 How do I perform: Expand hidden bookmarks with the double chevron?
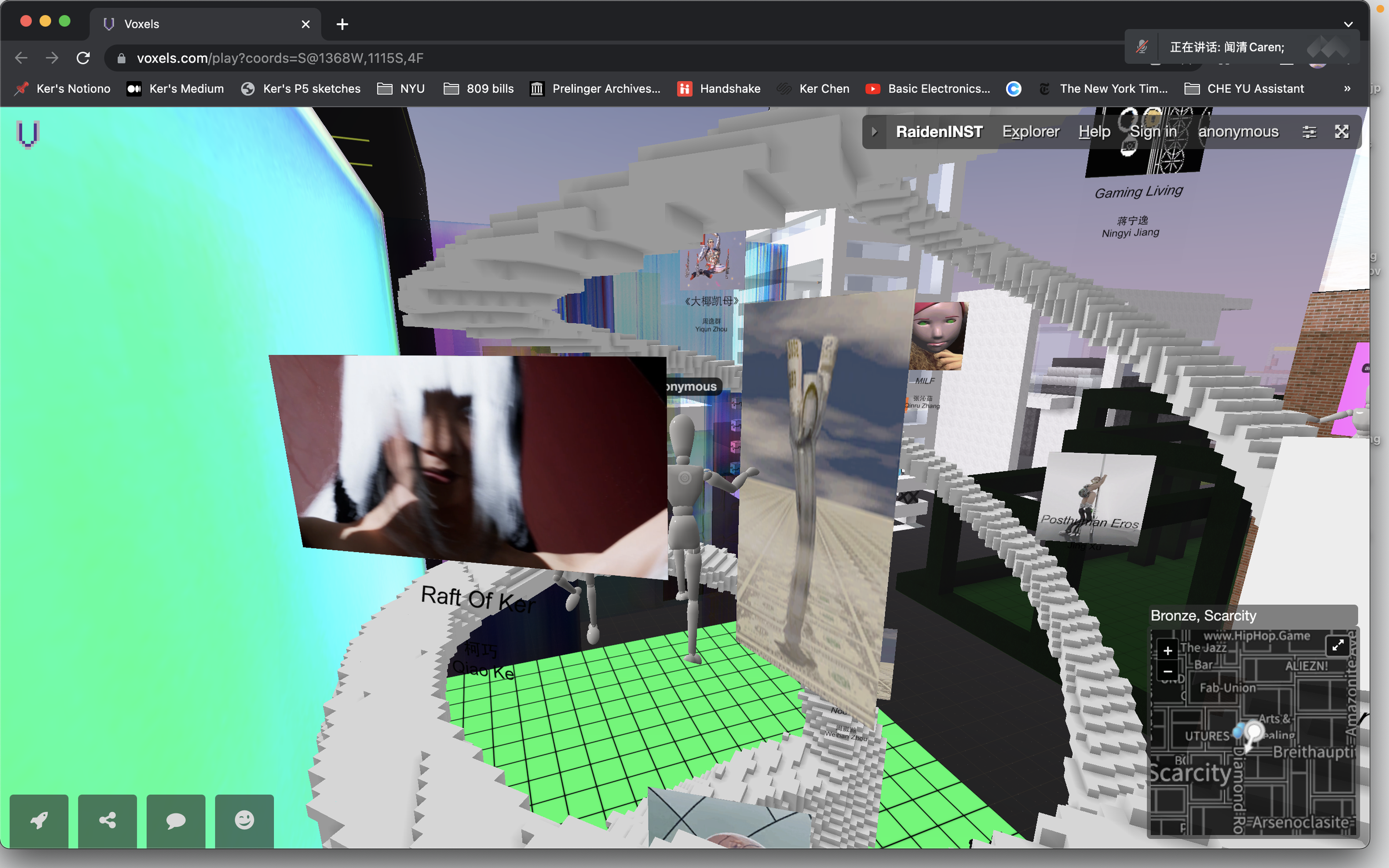1347,88
